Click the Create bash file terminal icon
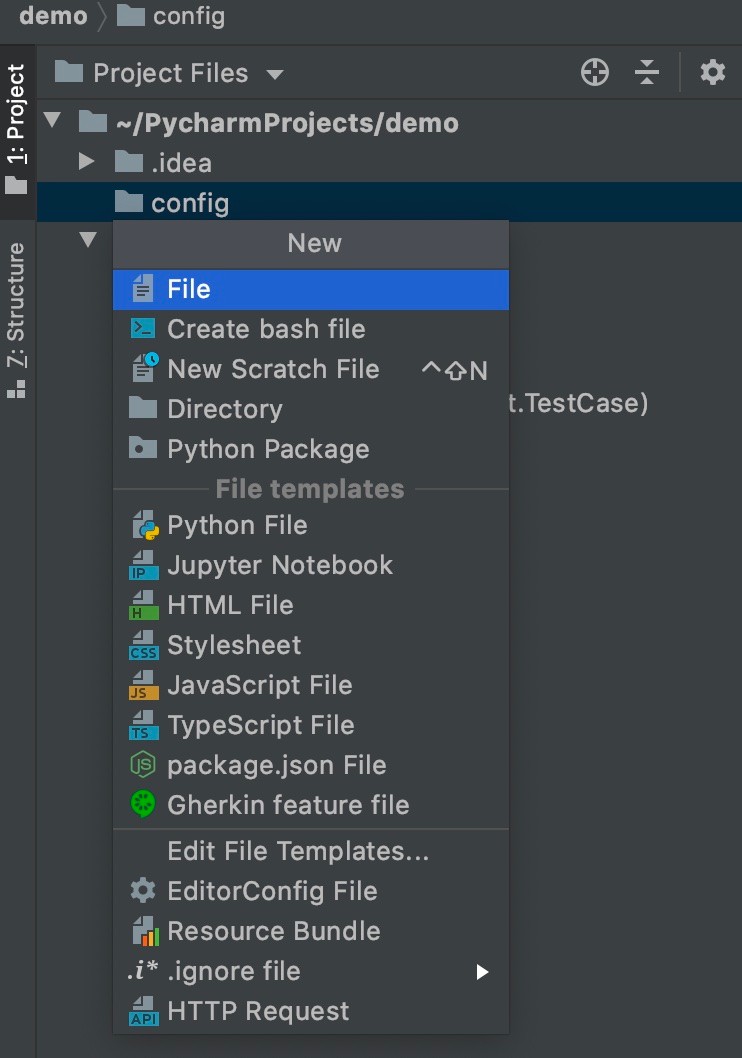This screenshot has width=742, height=1058. (x=143, y=329)
